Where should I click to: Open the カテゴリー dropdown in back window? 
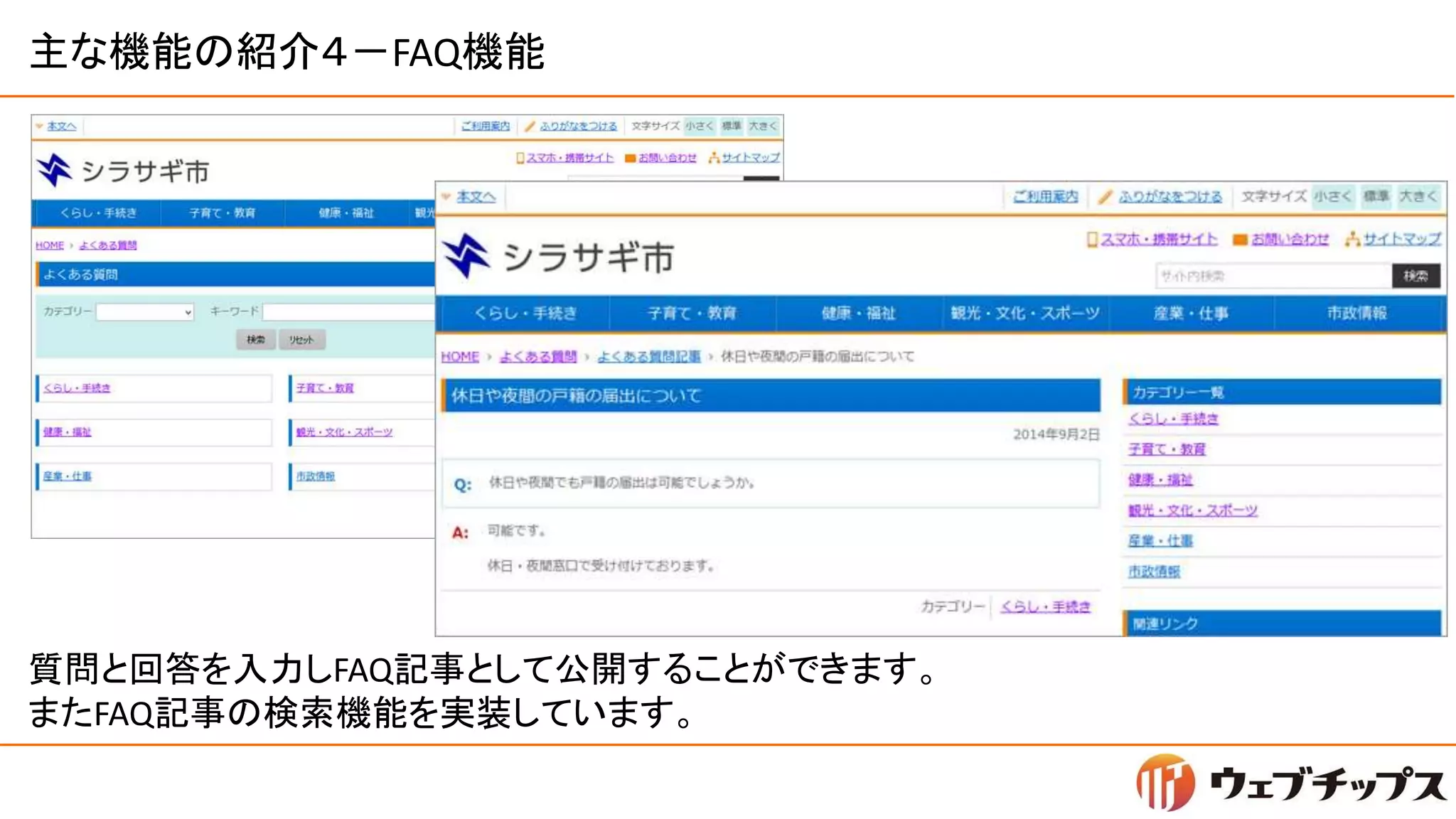tap(145, 311)
